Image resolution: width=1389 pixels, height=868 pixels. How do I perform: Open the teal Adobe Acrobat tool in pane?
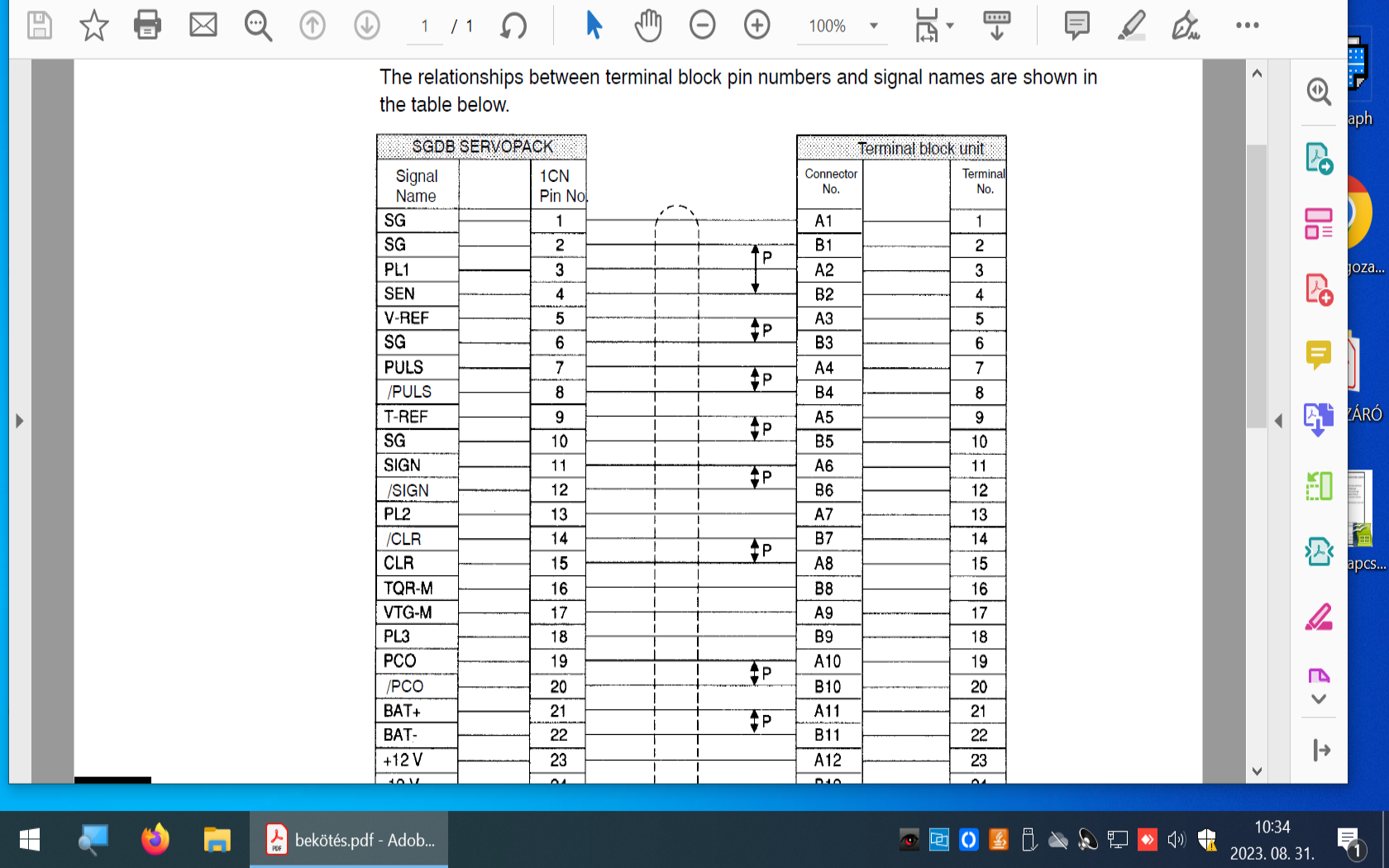(1319, 551)
